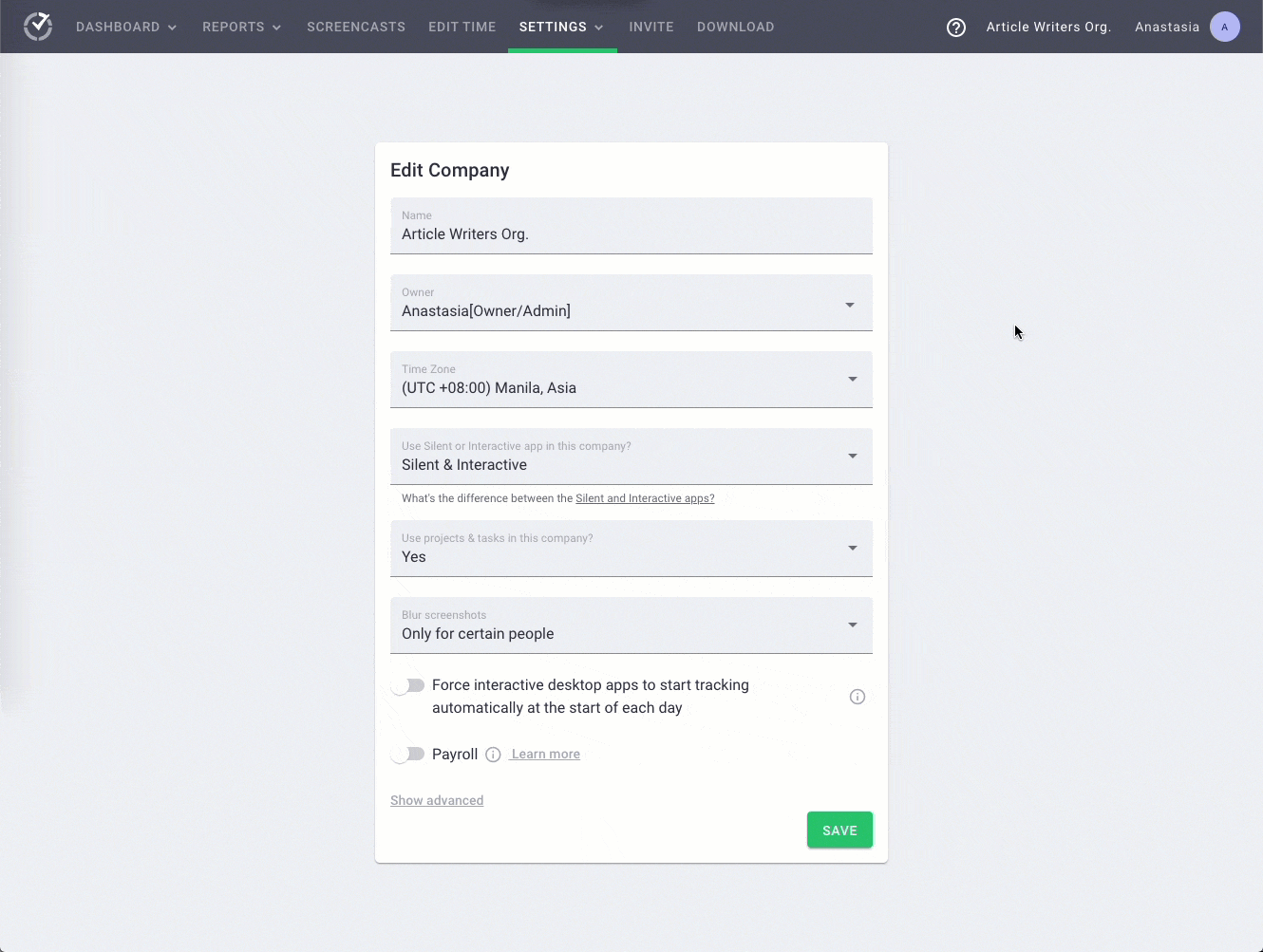1263x952 pixels.
Task: Save the company settings
Action: tap(839, 829)
